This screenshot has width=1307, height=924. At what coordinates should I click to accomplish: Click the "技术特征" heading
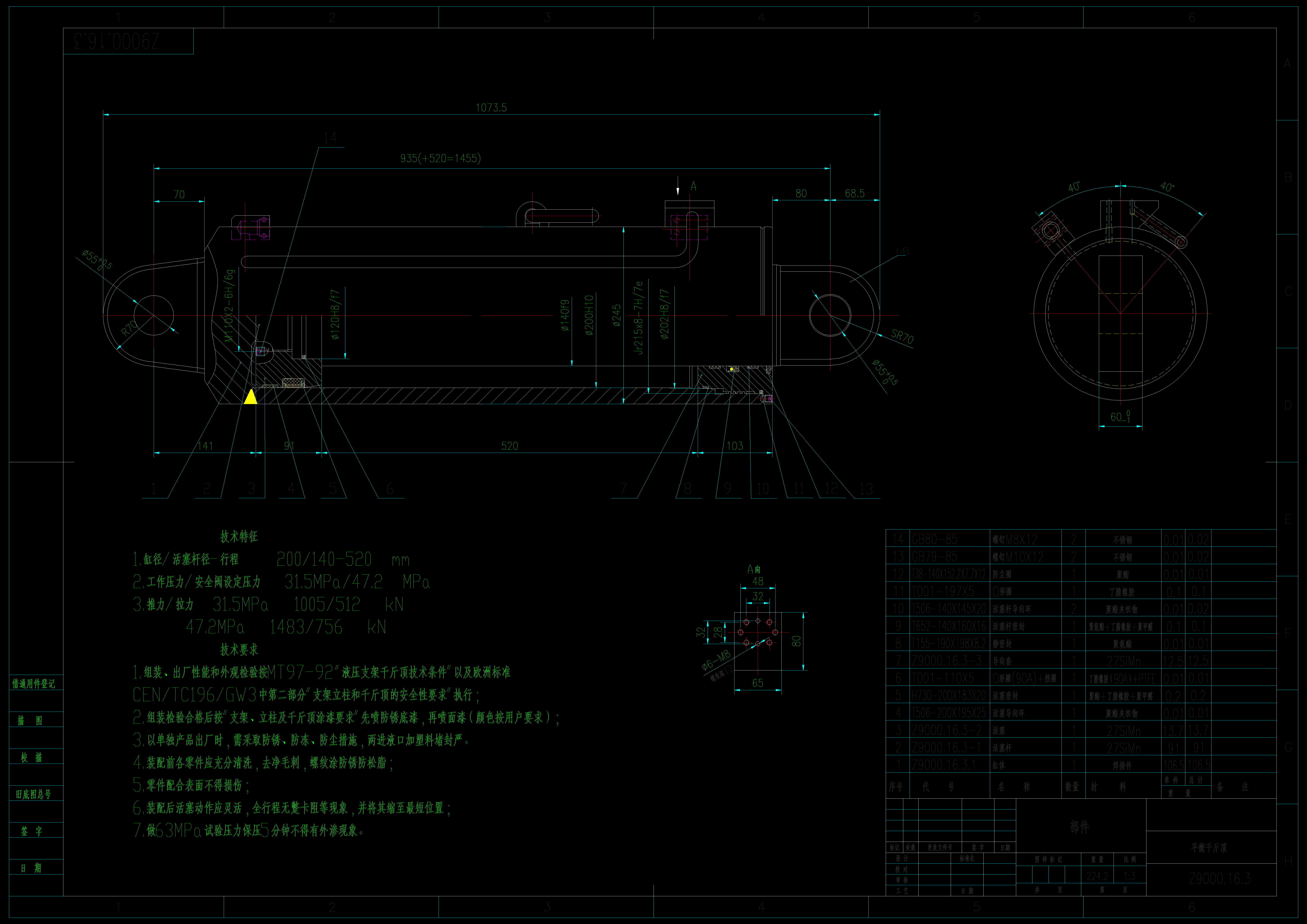[239, 536]
